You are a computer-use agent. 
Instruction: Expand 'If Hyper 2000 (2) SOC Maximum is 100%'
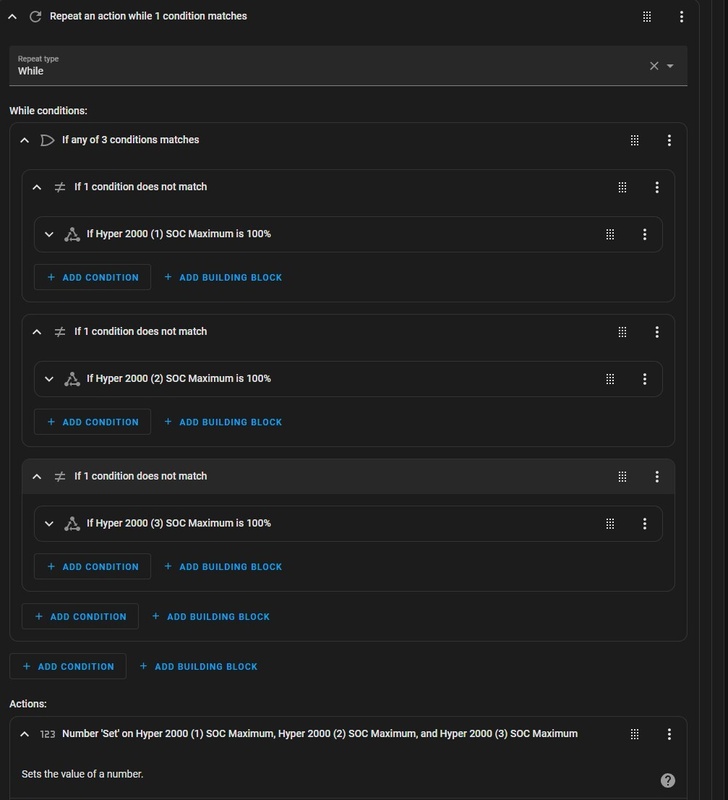tap(49, 379)
